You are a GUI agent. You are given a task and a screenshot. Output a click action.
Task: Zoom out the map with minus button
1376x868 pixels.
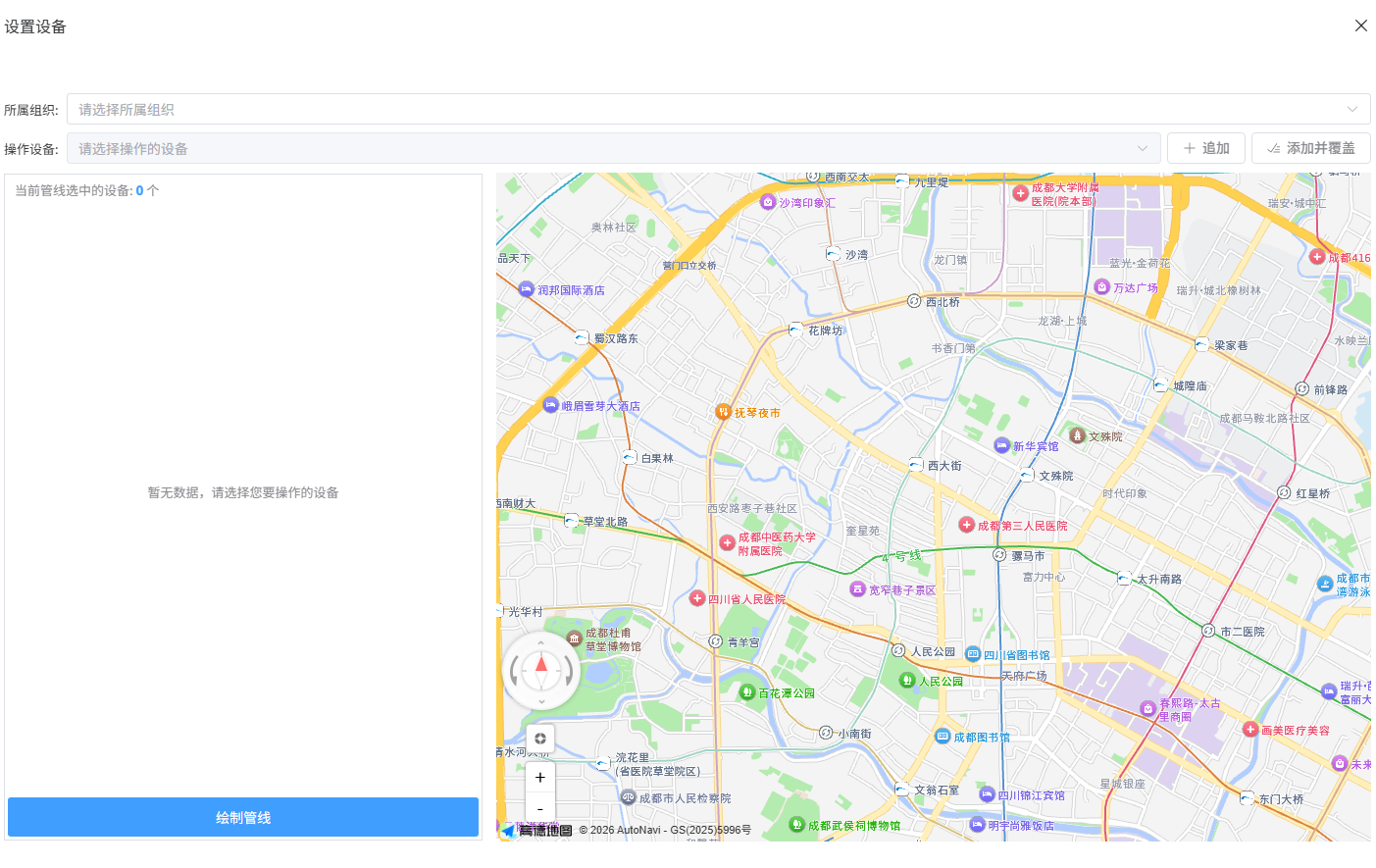(x=540, y=808)
